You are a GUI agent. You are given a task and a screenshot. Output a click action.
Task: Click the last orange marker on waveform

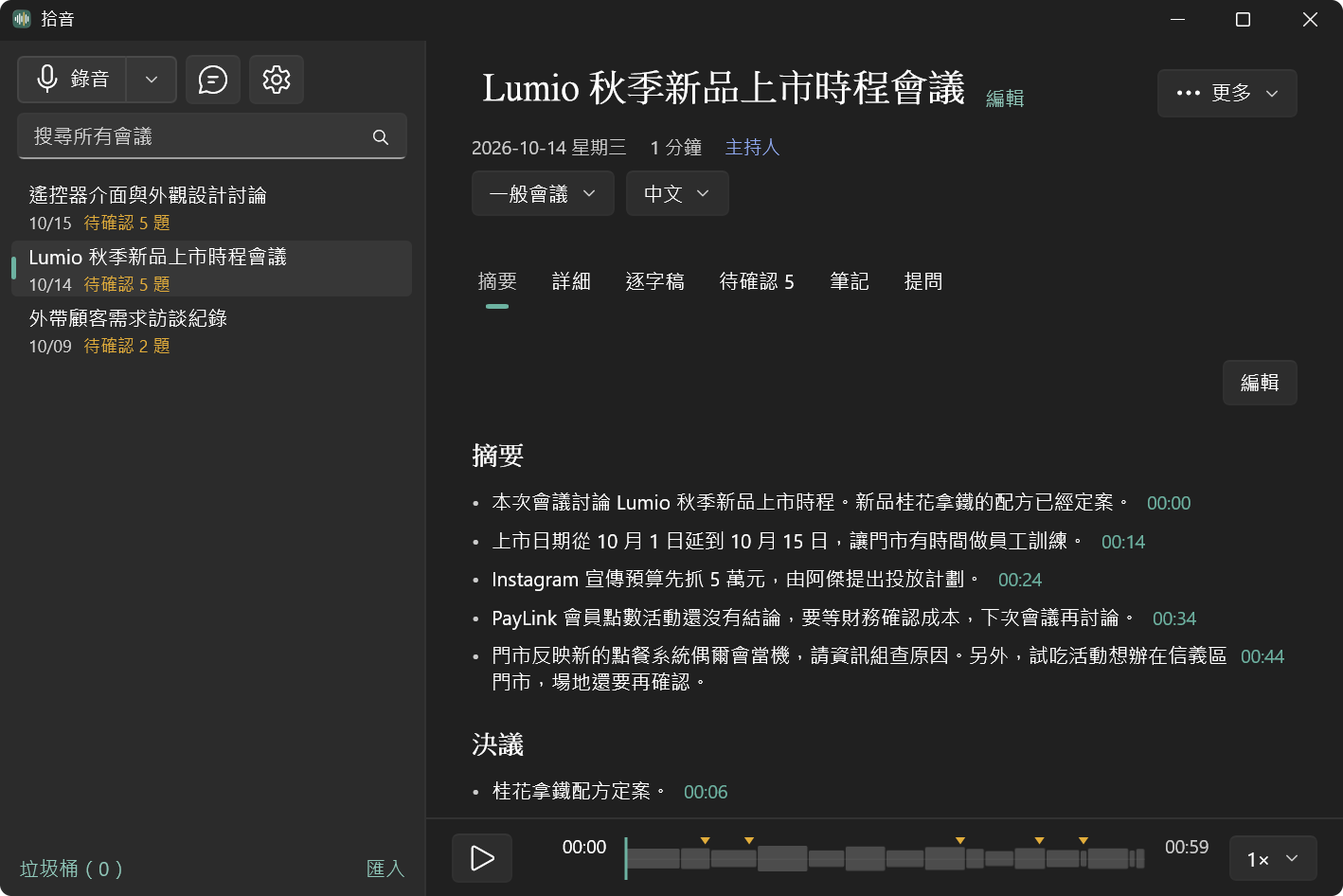(1083, 841)
